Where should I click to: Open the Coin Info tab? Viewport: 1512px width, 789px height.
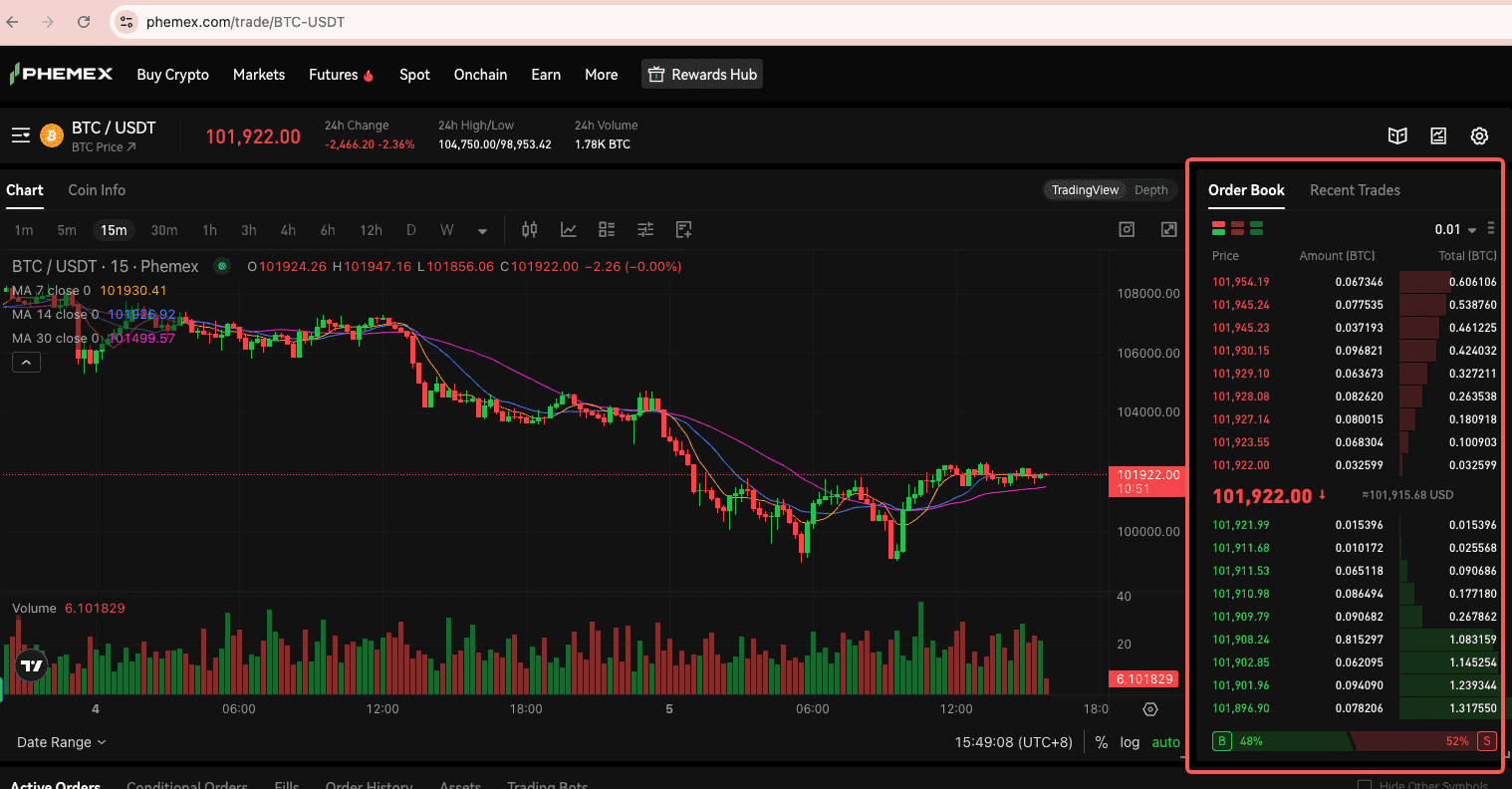(x=97, y=190)
